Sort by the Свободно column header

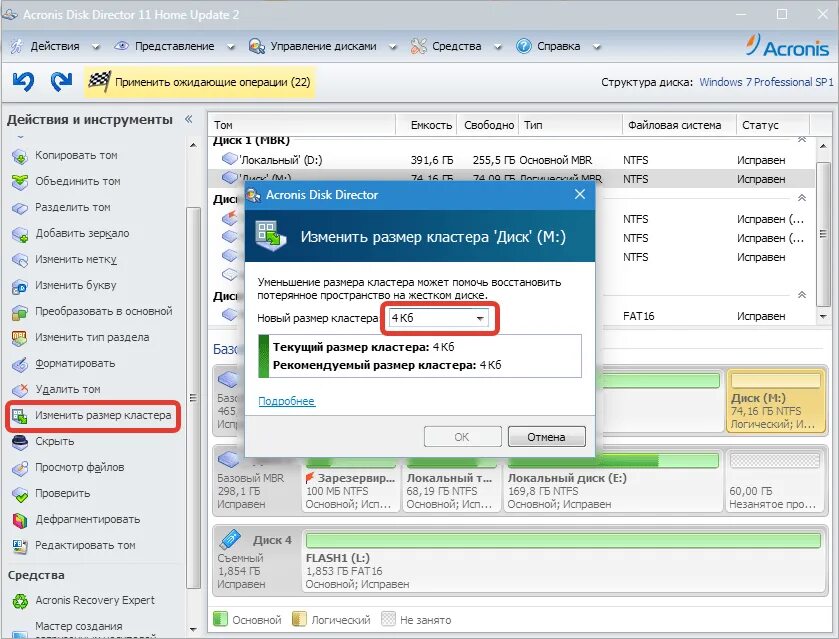[488, 125]
